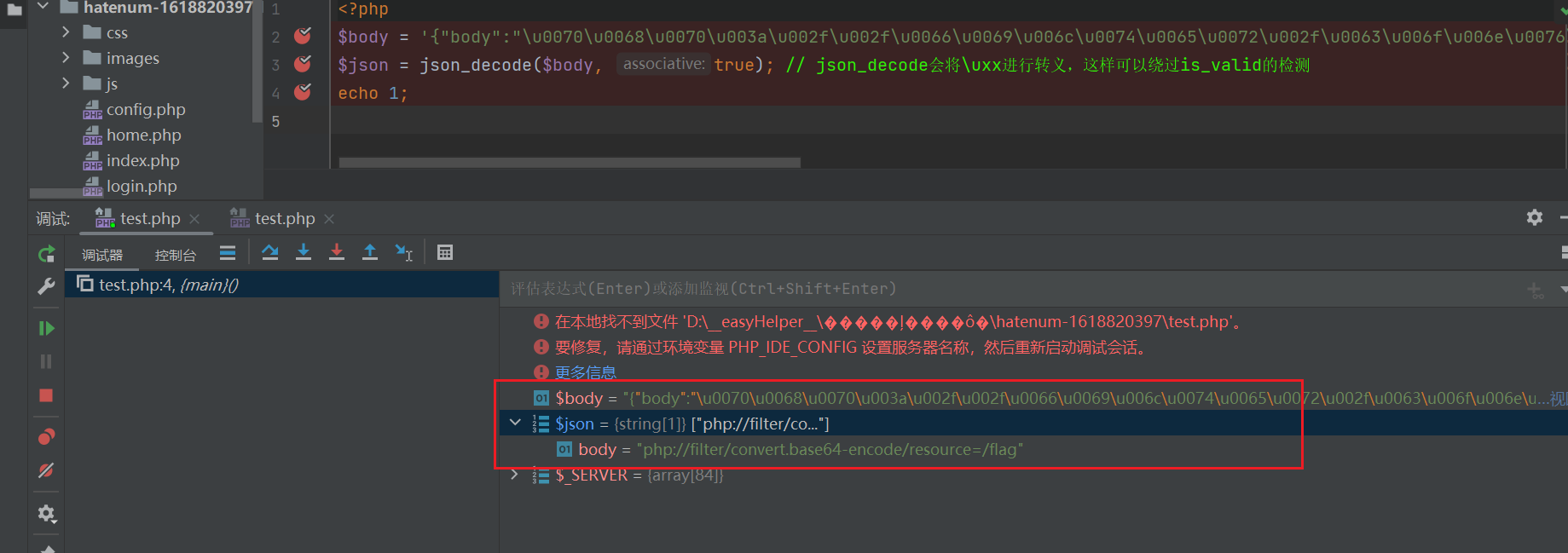1568x553 pixels.
Task: Collapse the hatenum-1618820397 project folder
Action: [43, 7]
